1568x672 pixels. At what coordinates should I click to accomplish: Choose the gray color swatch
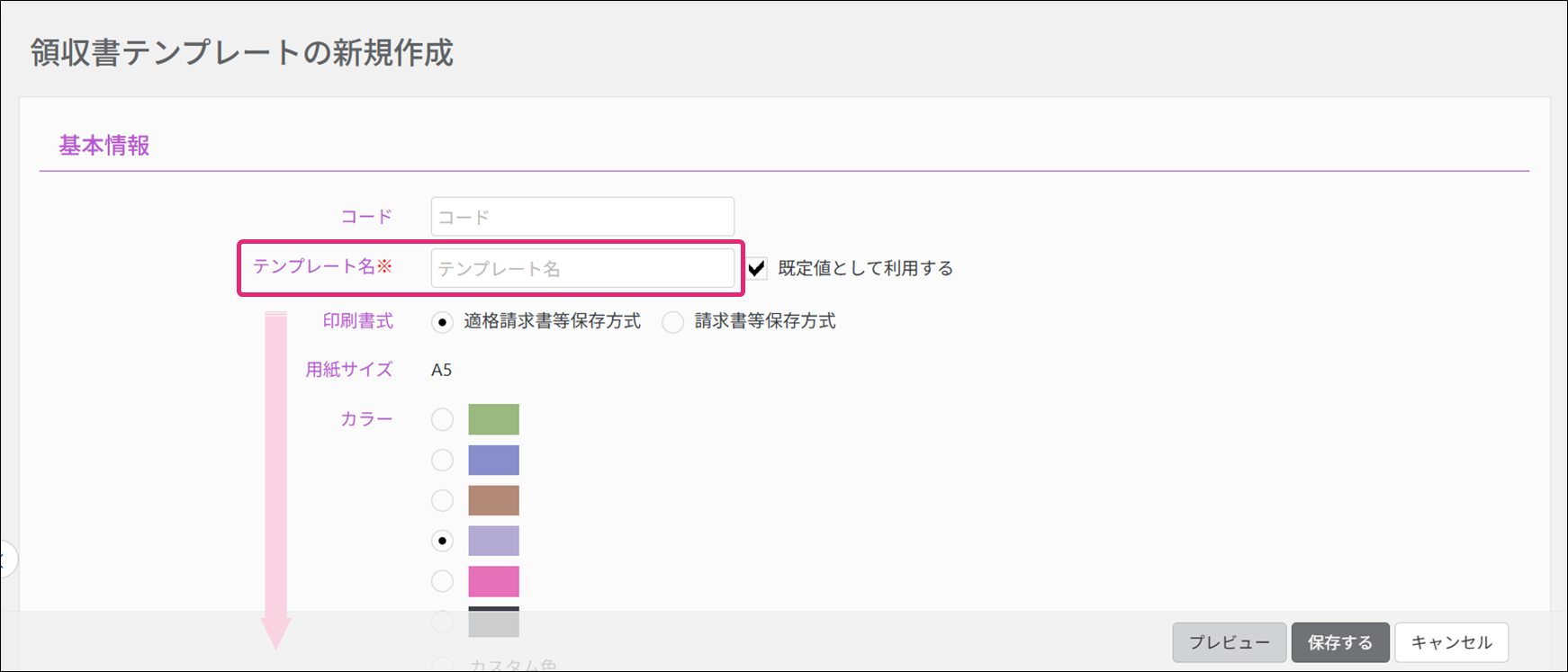click(493, 623)
